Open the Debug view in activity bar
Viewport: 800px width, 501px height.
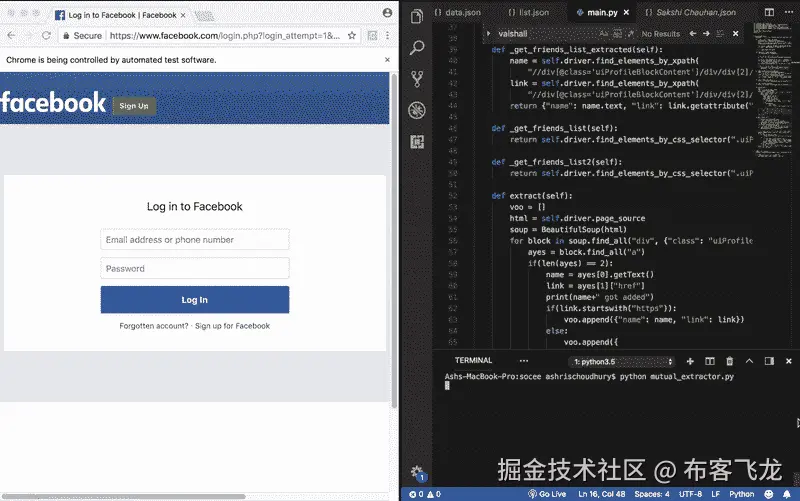click(417, 110)
